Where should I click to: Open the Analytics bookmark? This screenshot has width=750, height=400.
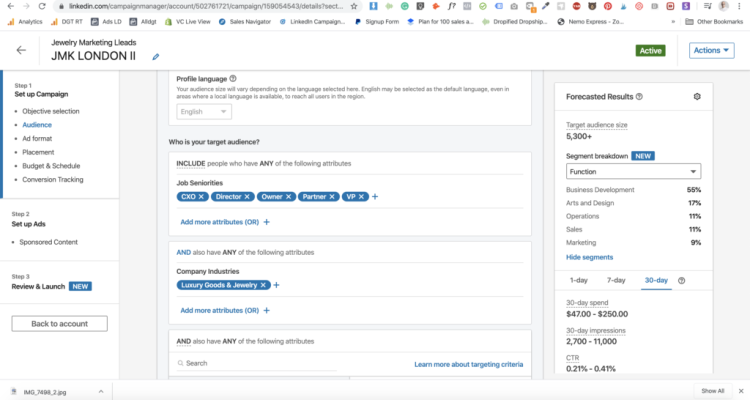25,22
